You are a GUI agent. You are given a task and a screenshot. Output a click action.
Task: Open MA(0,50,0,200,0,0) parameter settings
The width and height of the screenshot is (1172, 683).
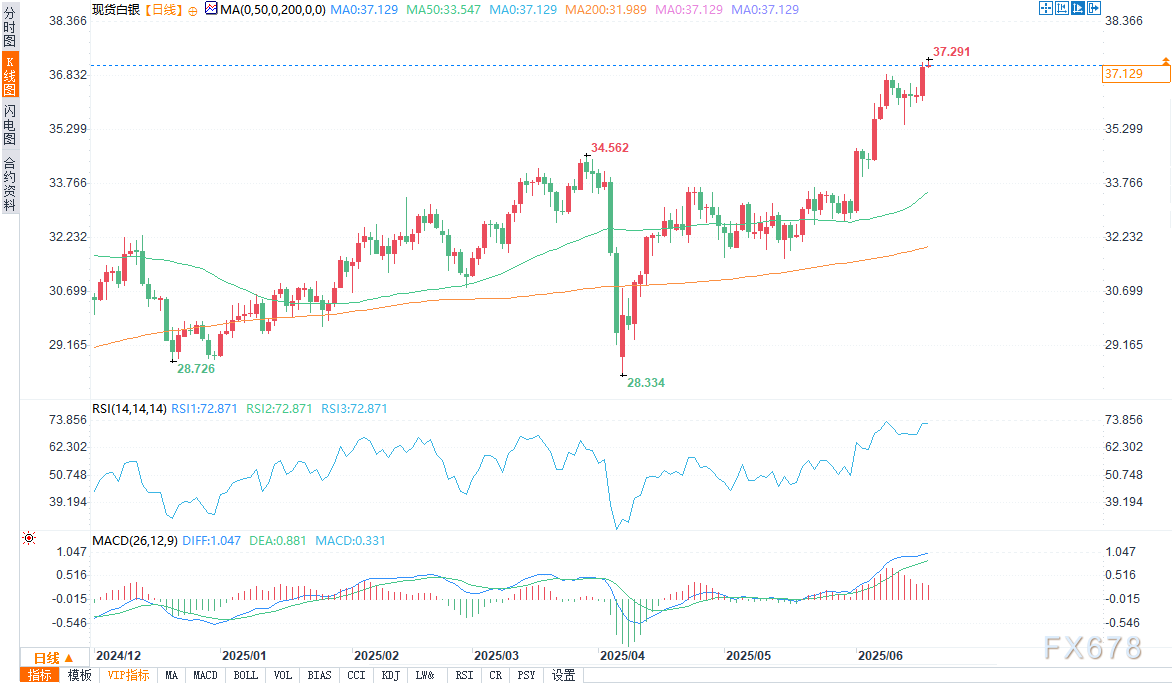coord(272,9)
